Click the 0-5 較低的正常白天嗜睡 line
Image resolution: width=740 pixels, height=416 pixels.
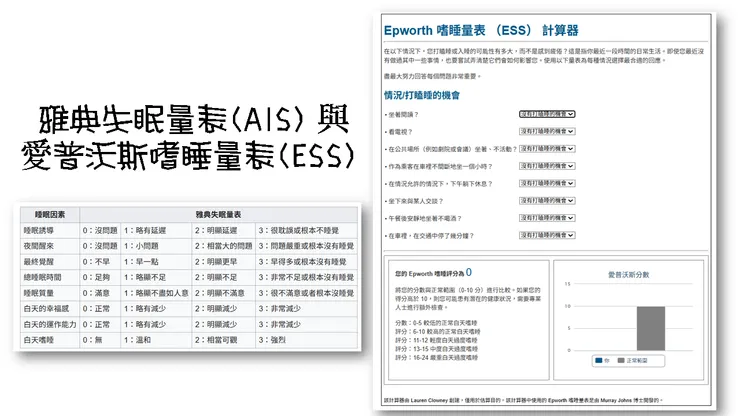coord(436,323)
